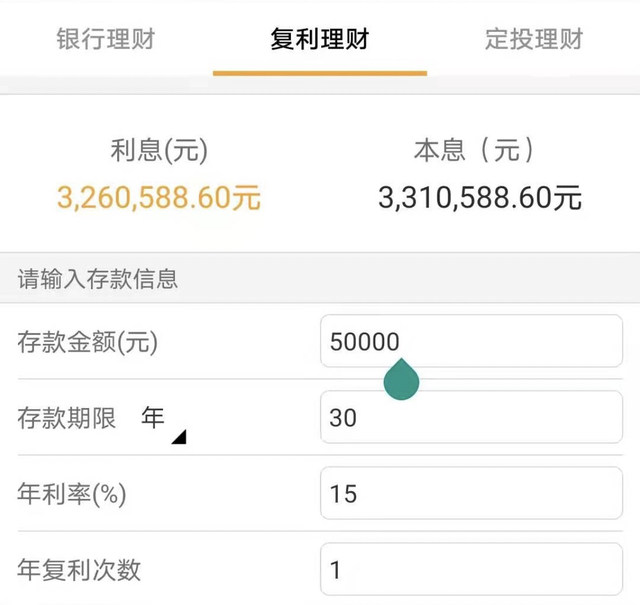640x605 pixels.
Task: Open the 定投理财 tab
Action: 534,39
